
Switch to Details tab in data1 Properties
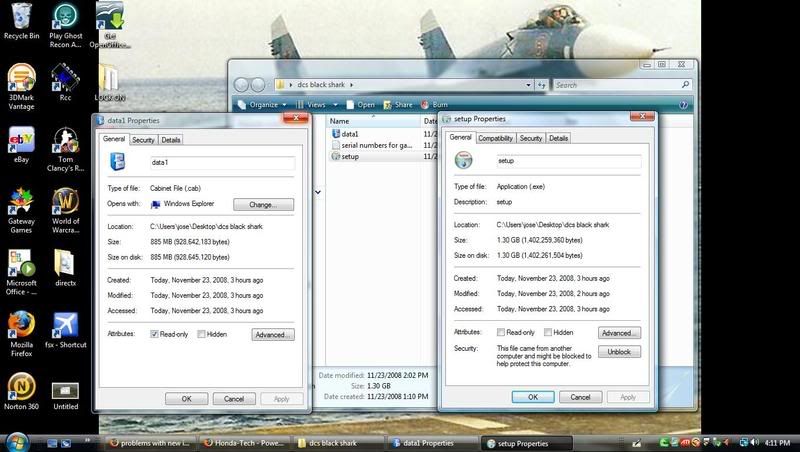[170, 140]
